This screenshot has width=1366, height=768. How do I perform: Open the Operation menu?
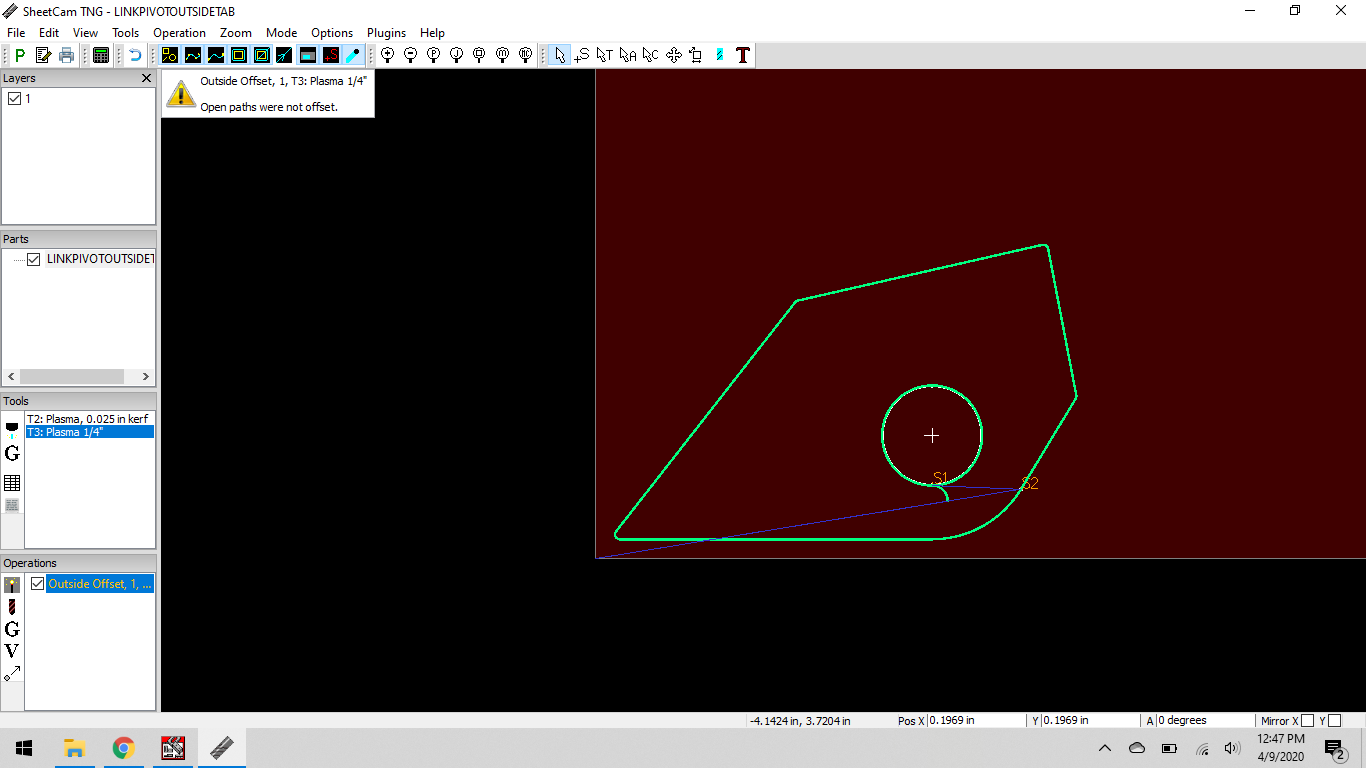click(x=179, y=33)
